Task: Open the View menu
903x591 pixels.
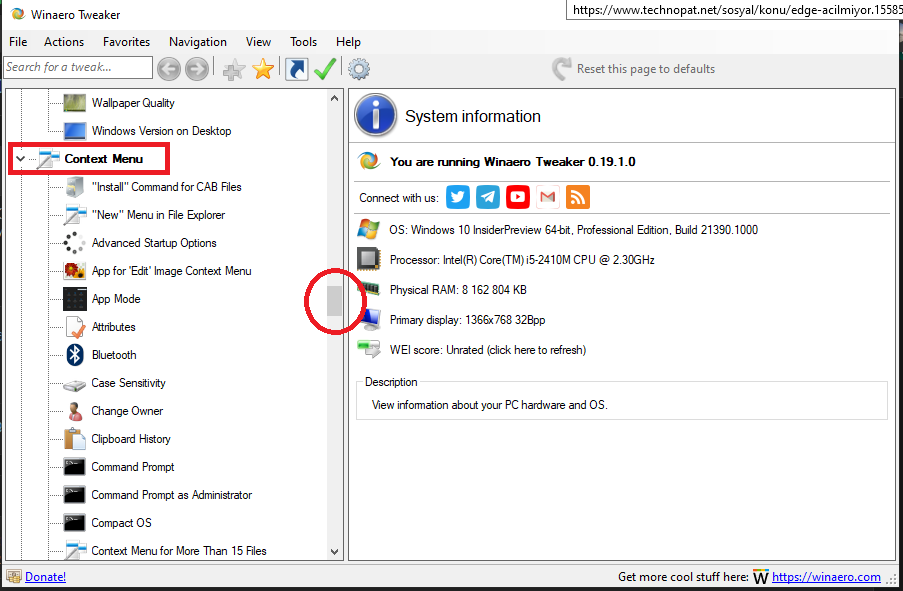Action: point(258,42)
